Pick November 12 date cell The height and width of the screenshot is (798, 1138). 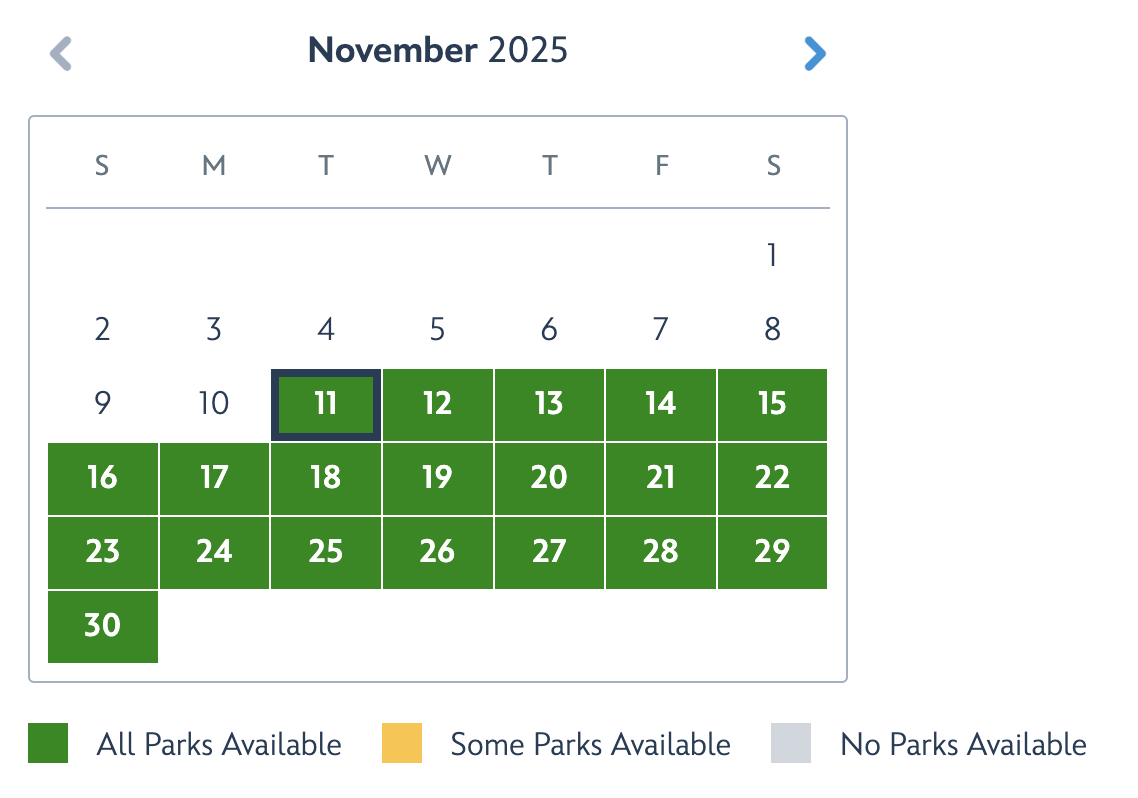point(437,404)
